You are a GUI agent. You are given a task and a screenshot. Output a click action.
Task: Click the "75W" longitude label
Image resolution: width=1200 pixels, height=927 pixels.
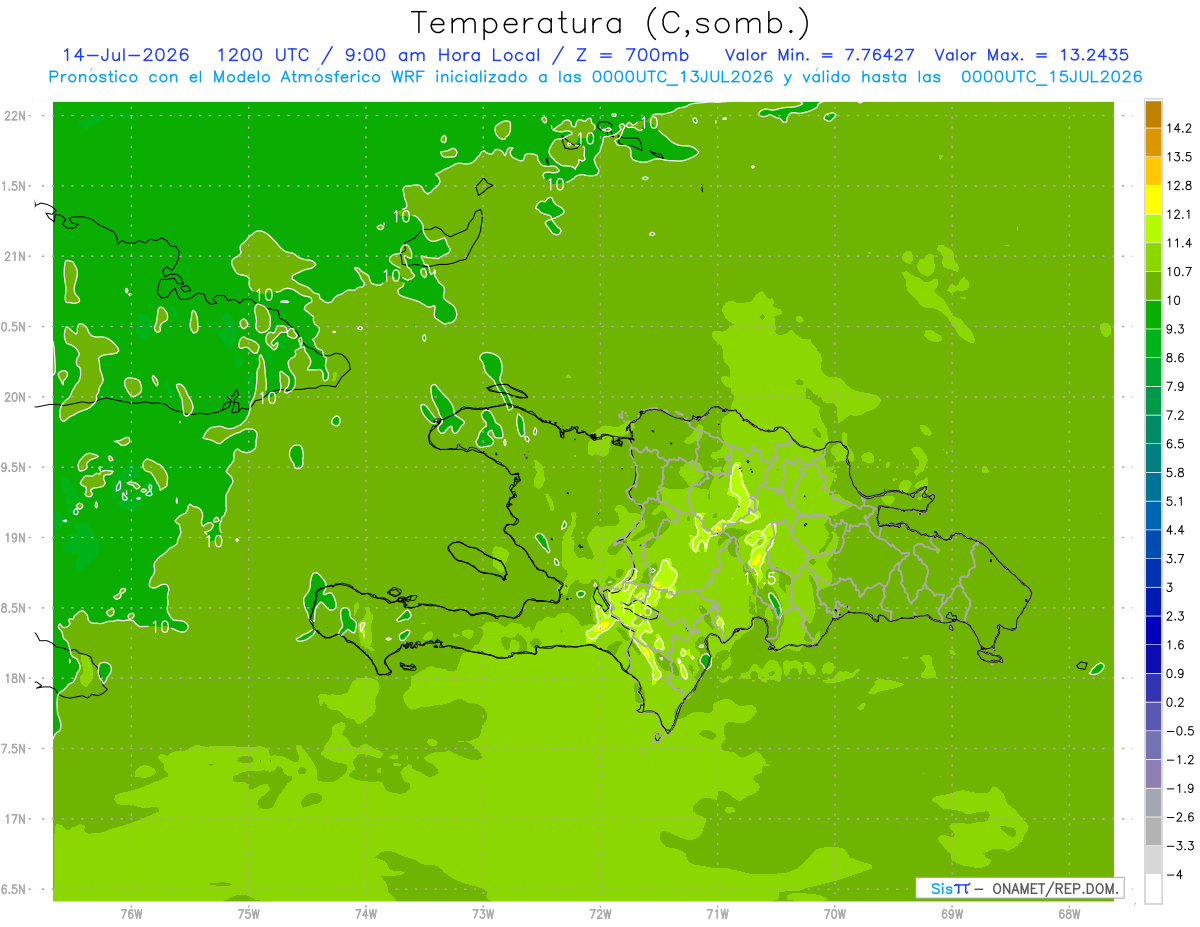pos(249,913)
